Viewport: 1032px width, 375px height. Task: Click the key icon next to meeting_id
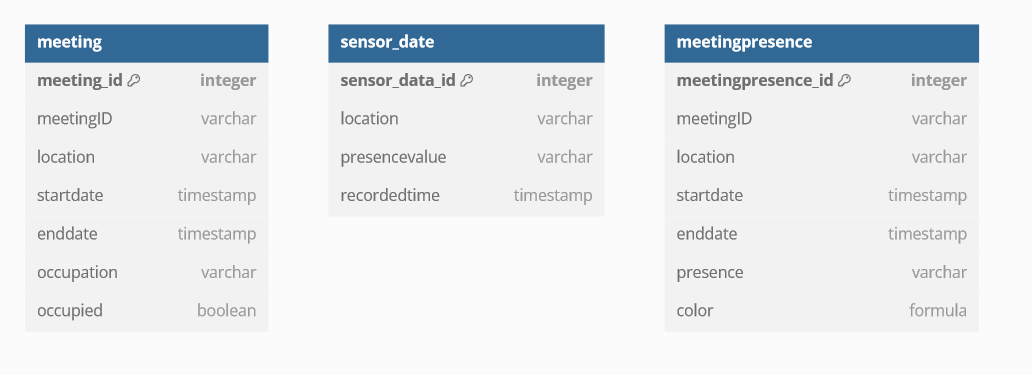coord(134,80)
